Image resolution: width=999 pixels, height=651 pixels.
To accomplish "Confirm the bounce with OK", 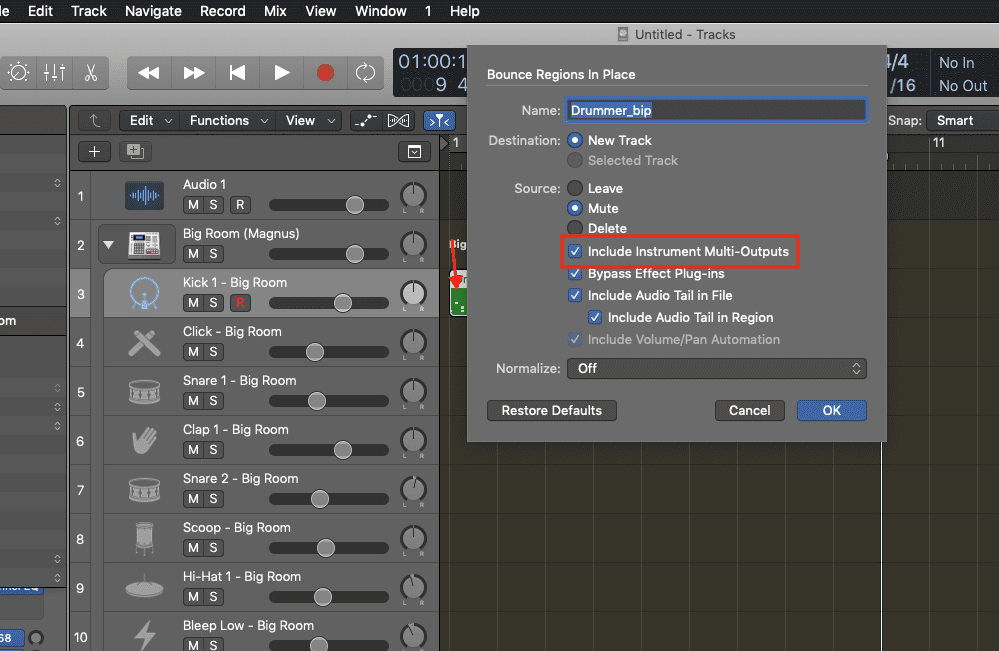I will click(831, 410).
